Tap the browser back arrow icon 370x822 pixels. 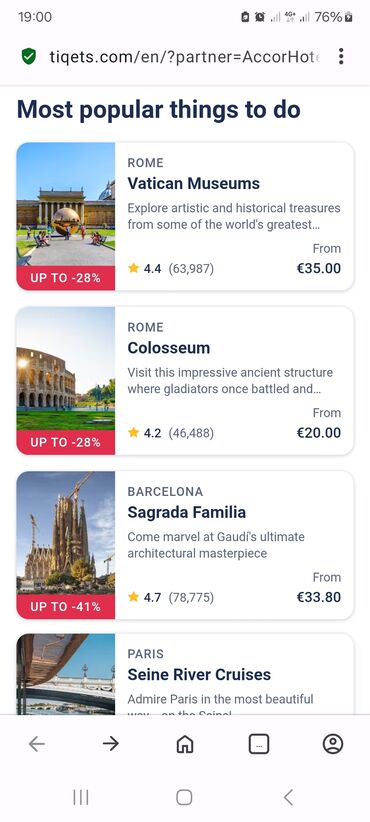[37, 743]
